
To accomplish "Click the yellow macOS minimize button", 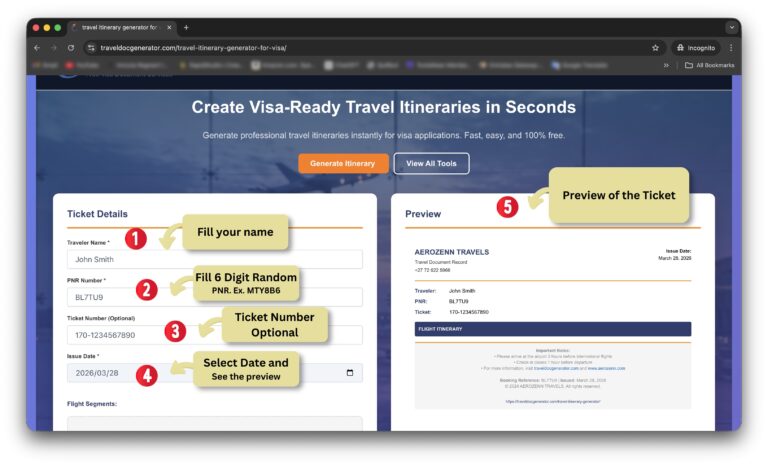I will coord(47,28).
